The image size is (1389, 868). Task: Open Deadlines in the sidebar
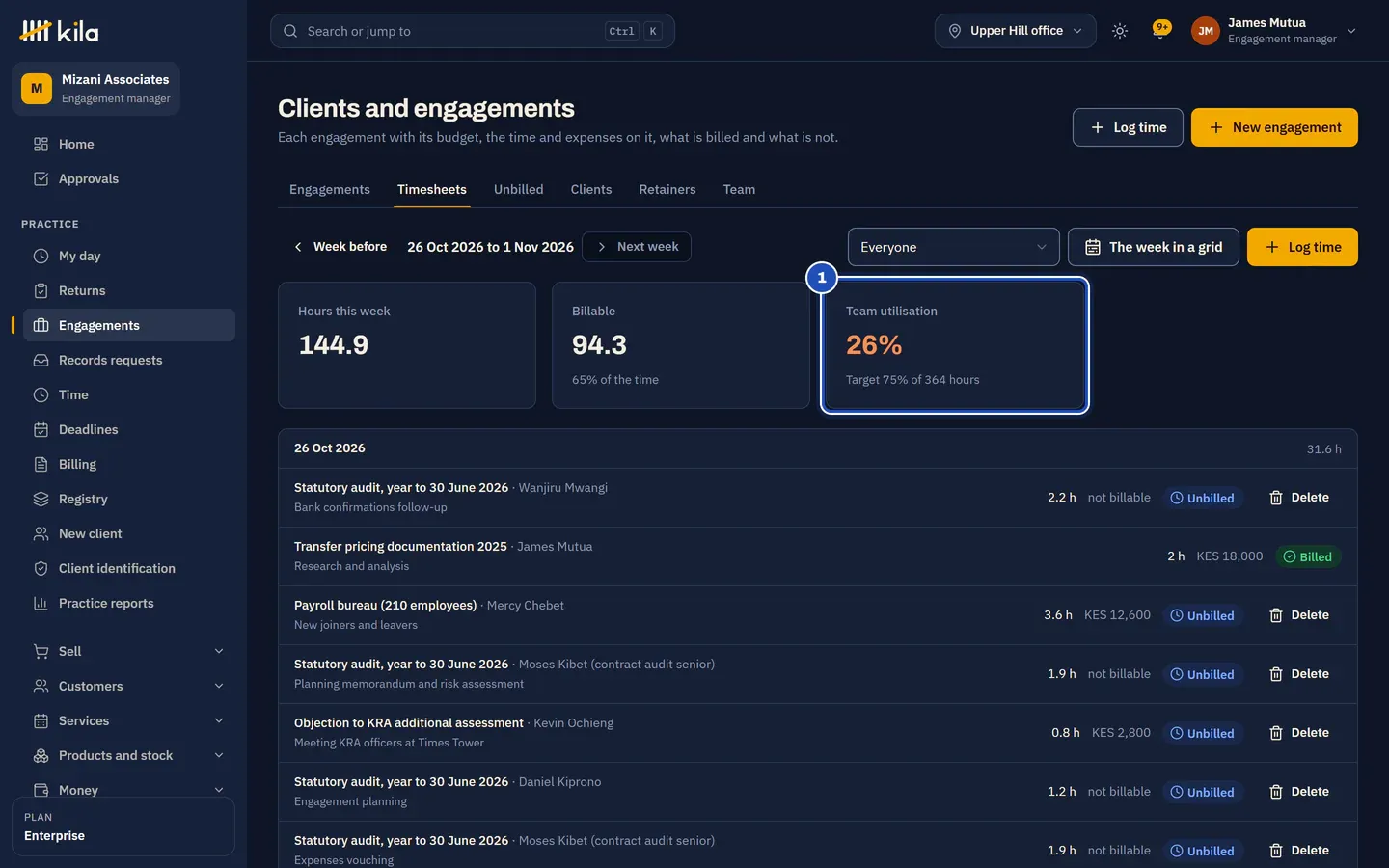point(129,430)
